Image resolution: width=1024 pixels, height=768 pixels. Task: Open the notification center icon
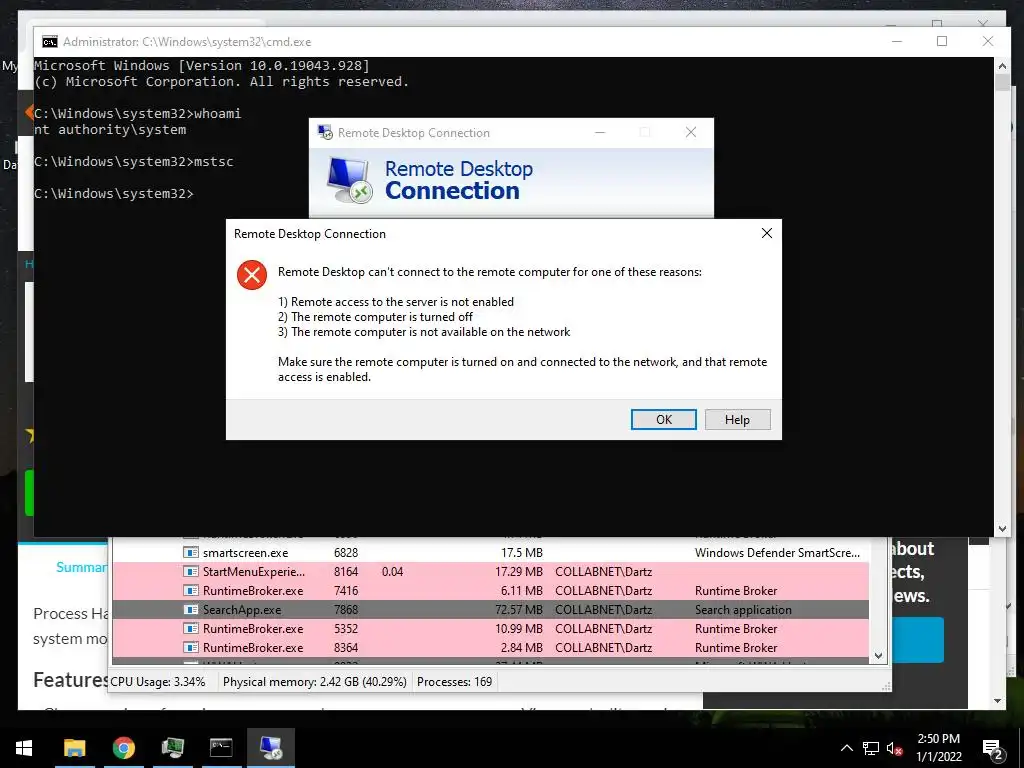[992, 748]
